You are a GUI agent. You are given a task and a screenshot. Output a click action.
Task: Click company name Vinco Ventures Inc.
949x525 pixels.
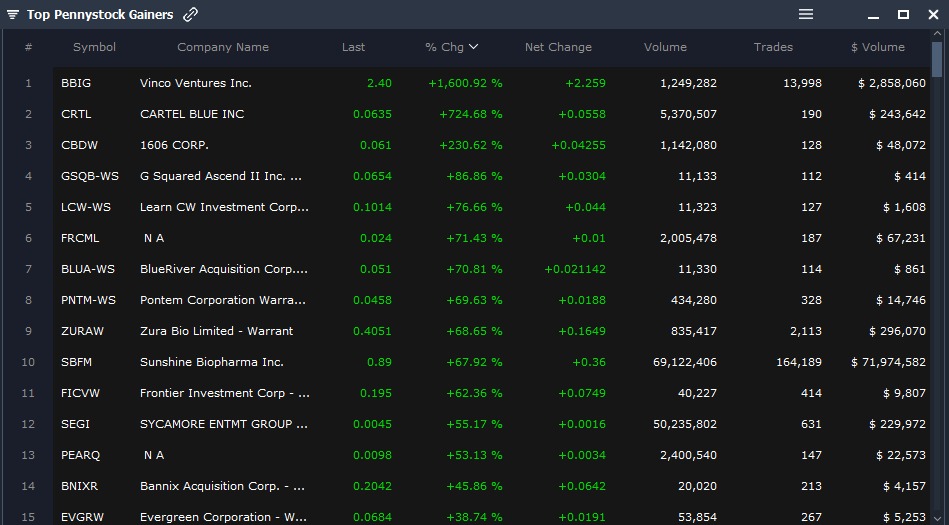pyautogui.click(x=195, y=83)
